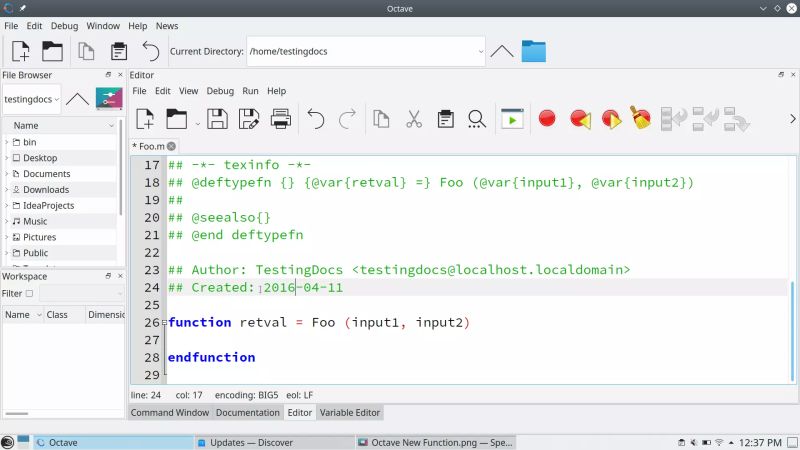
Task: Sort Workspace by Class column
Action: tap(64, 315)
